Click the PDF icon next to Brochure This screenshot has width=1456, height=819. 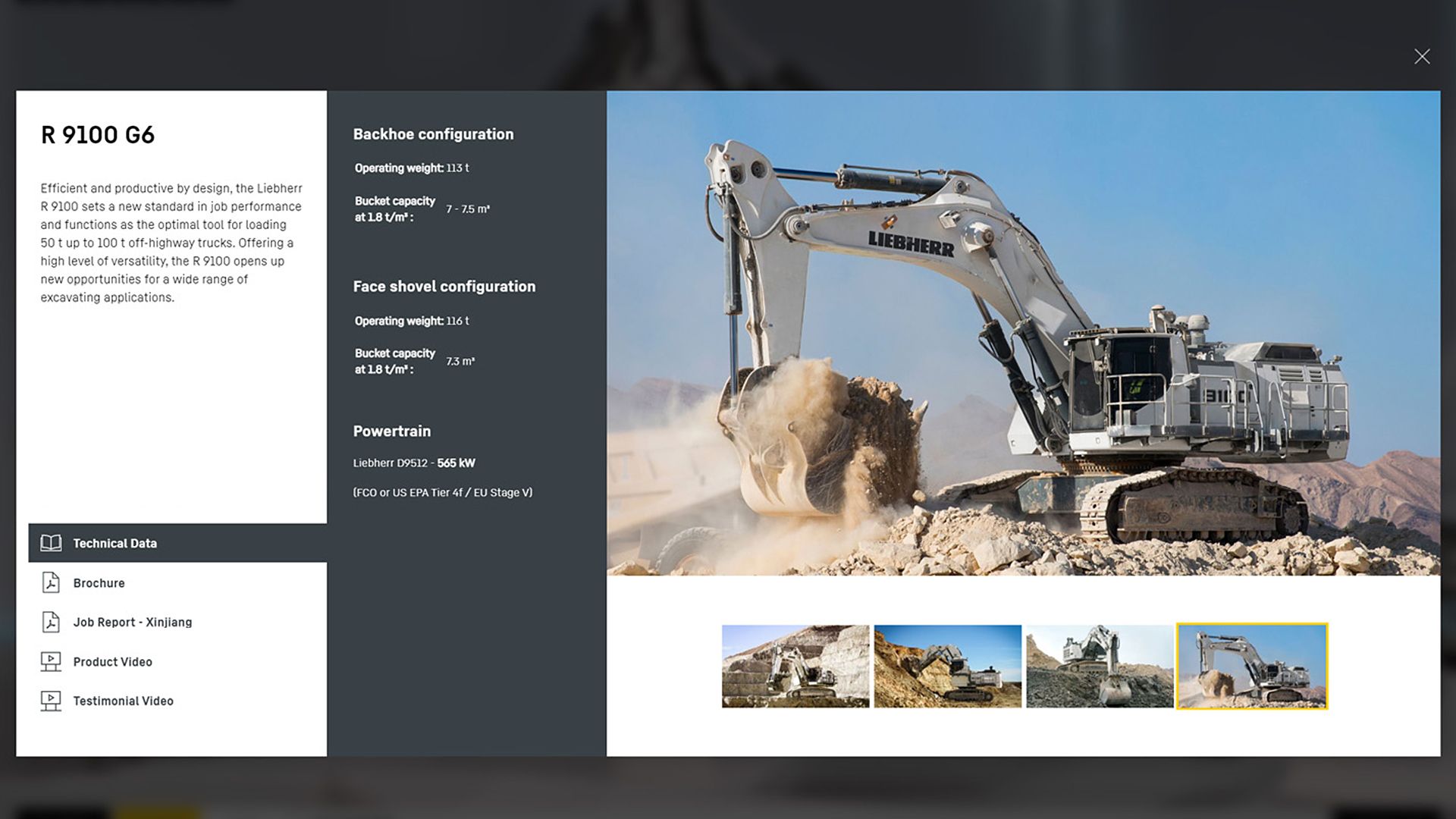click(51, 582)
